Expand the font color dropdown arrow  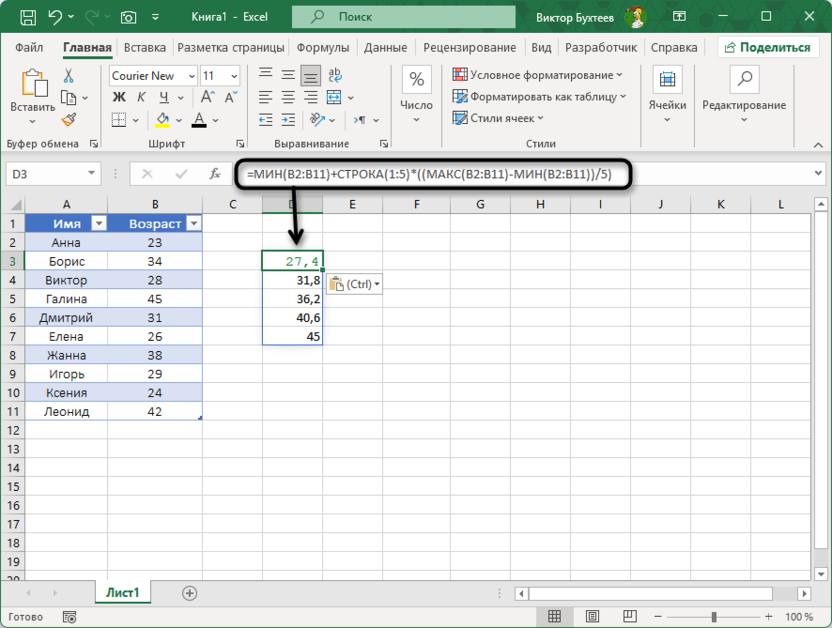pos(214,121)
